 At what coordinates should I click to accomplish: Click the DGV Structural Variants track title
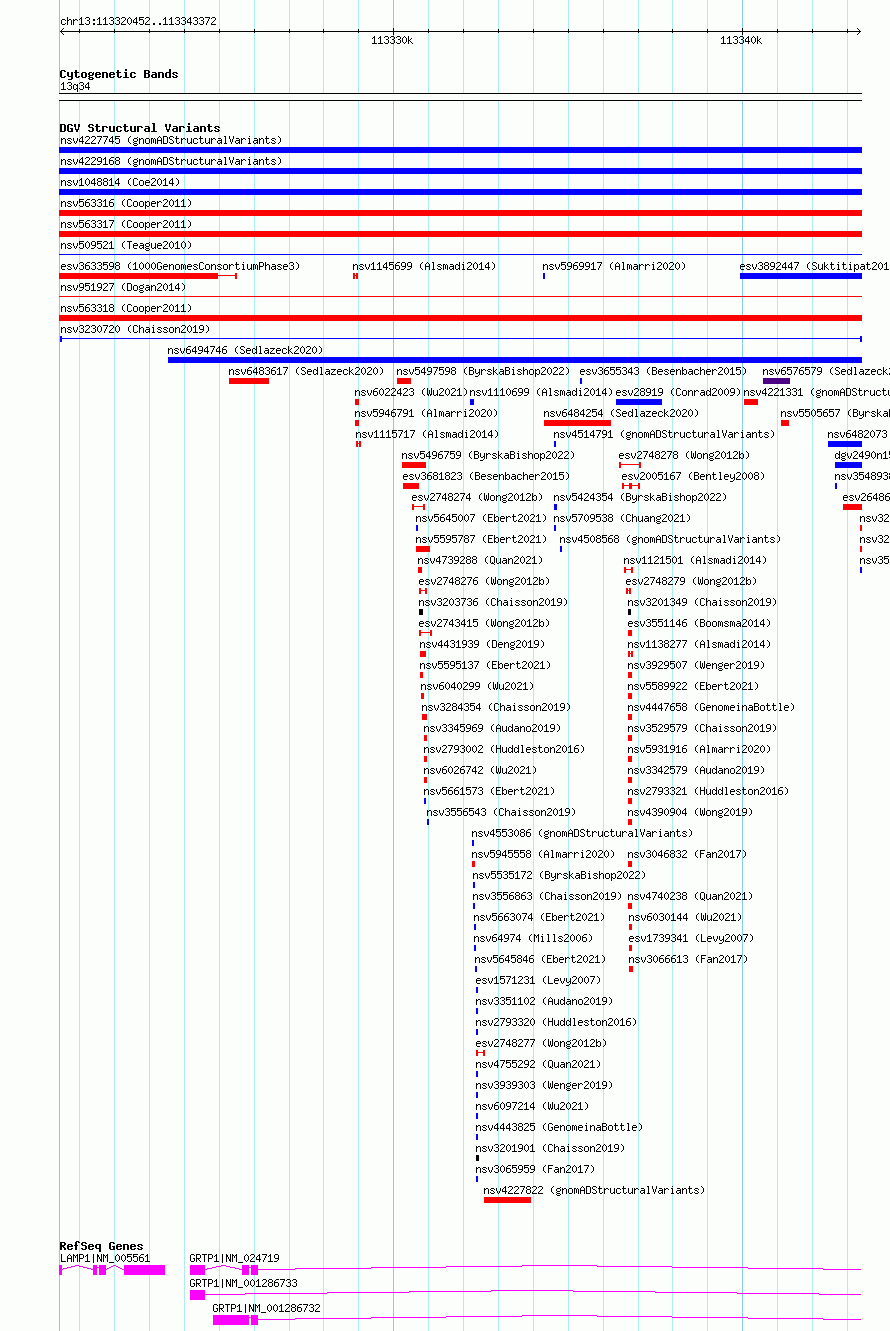[x=140, y=128]
